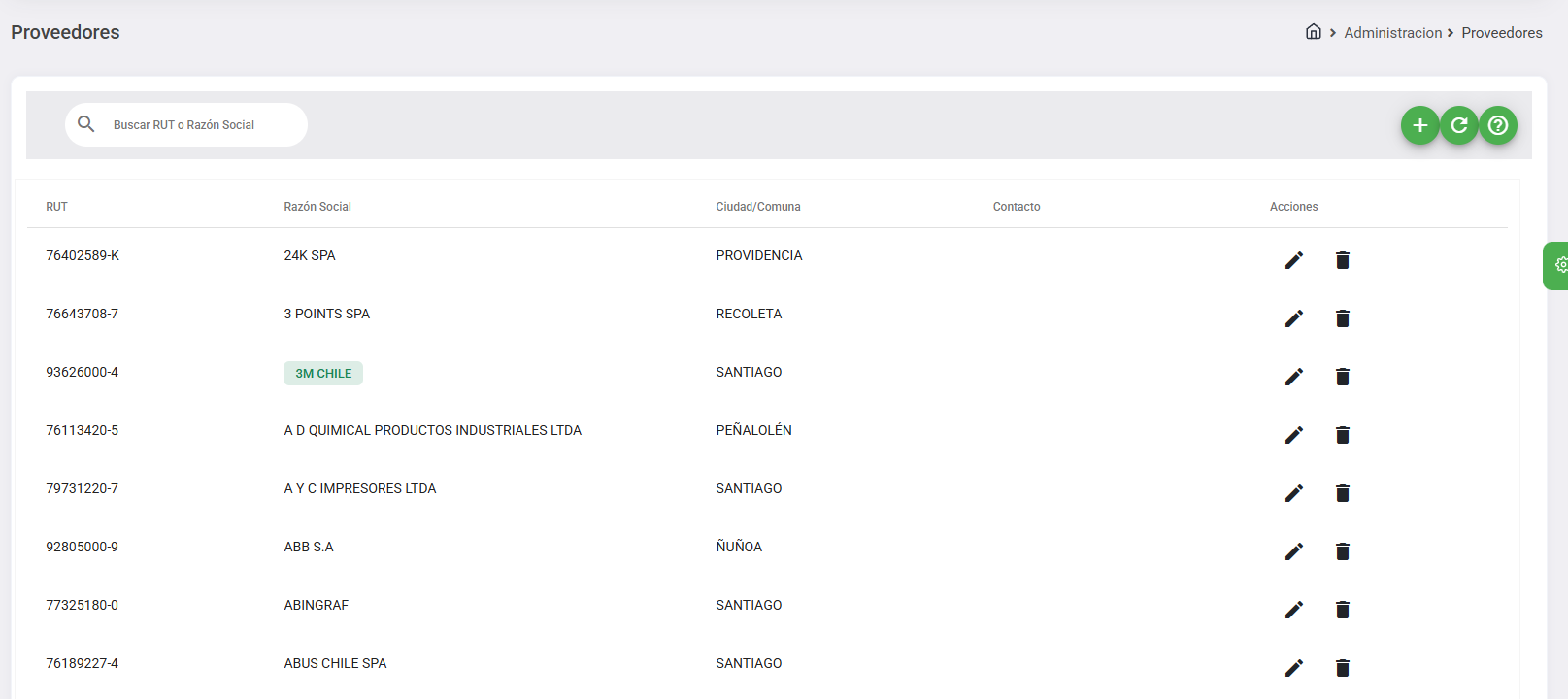1568x699 pixels.
Task: Edit the 24K SPA provider row
Action: pyautogui.click(x=1293, y=260)
